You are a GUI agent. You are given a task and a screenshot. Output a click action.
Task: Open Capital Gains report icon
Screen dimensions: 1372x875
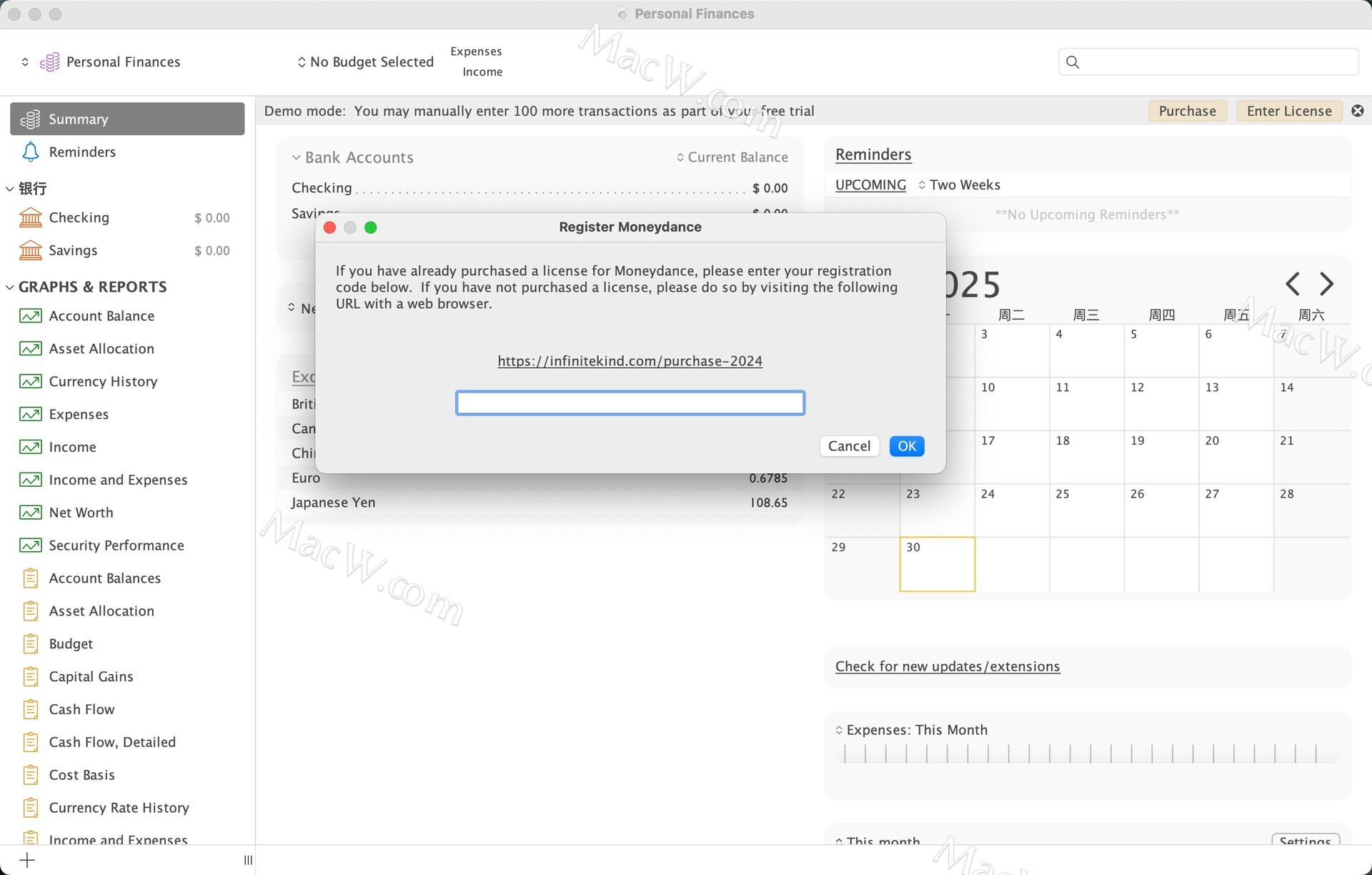tap(30, 677)
